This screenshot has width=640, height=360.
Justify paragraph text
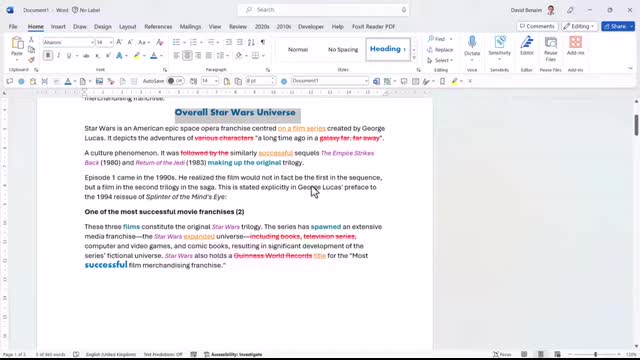tap(209, 56)
